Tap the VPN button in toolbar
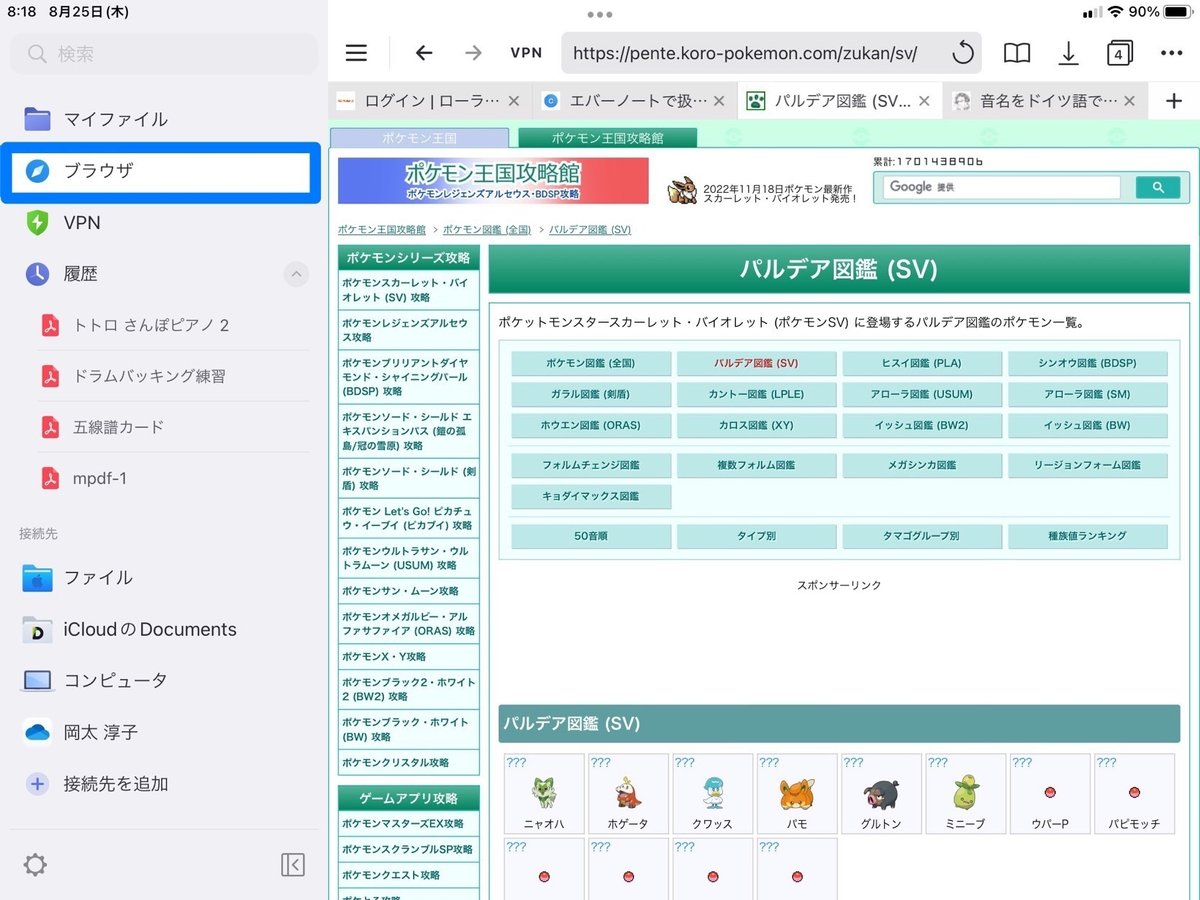Screen dimensions: 1200x900 click(x=526, y=53)
